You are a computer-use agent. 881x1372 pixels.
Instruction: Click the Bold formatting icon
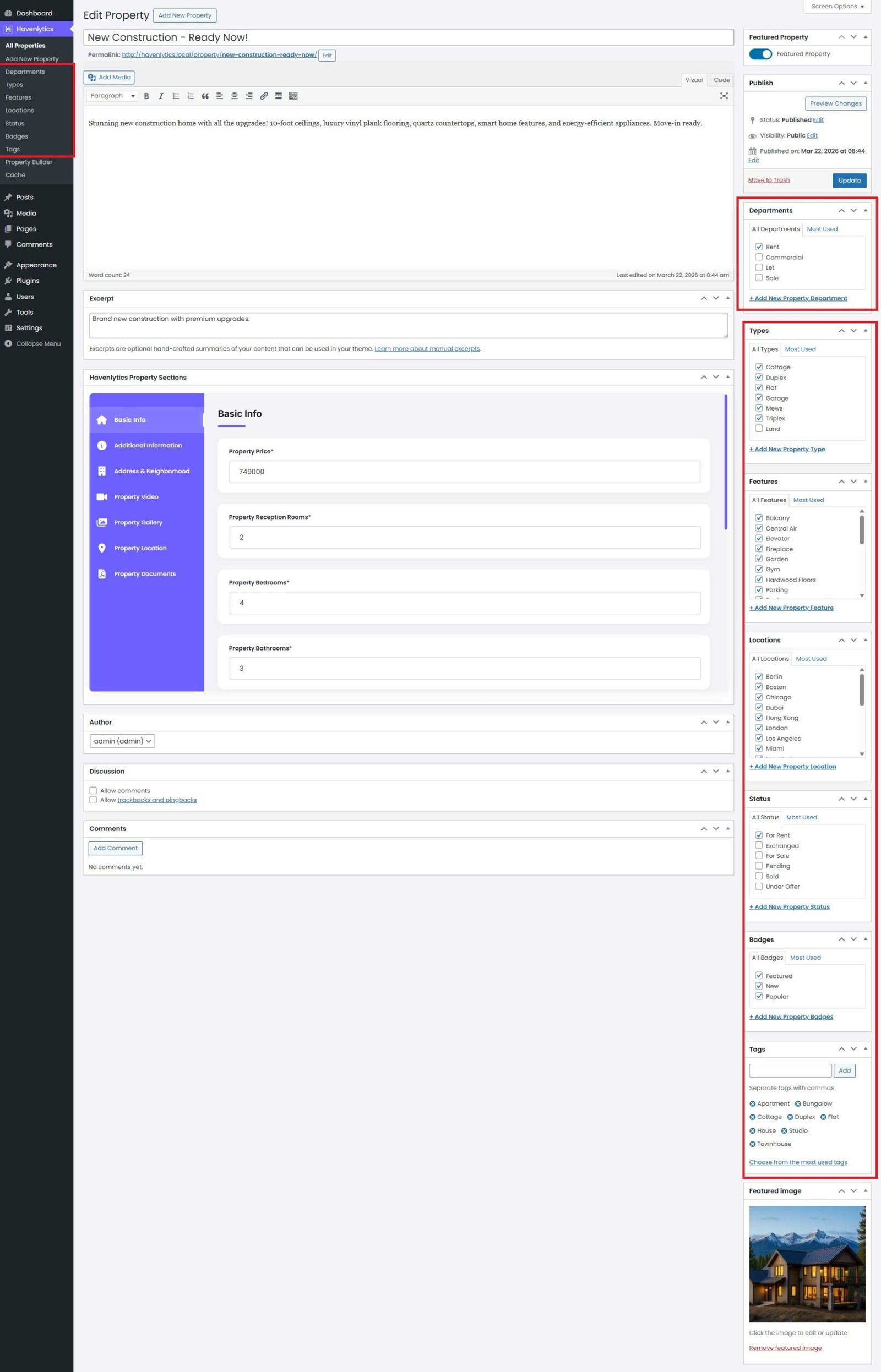point(146,96)
